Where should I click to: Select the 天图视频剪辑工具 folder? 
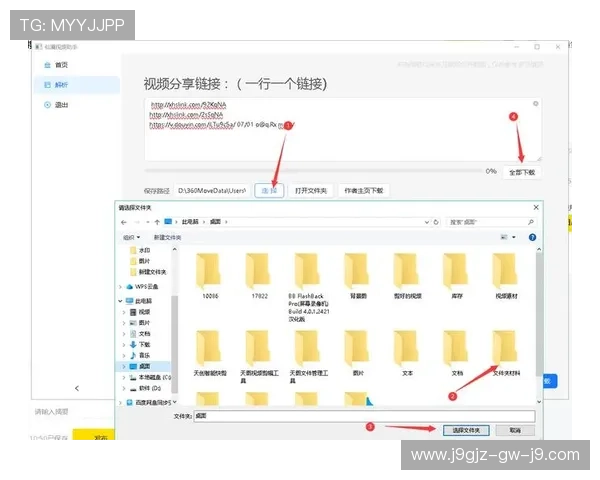click(259, 357)
